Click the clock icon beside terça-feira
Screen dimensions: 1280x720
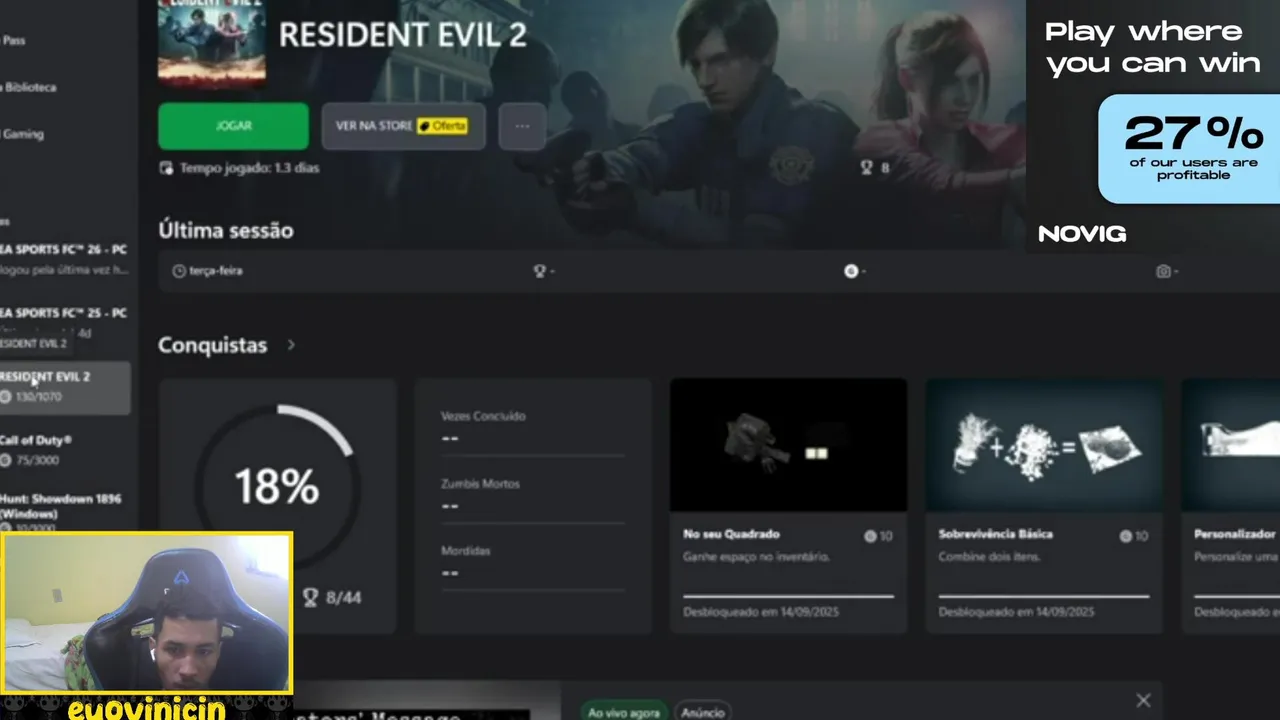[179, 271]
